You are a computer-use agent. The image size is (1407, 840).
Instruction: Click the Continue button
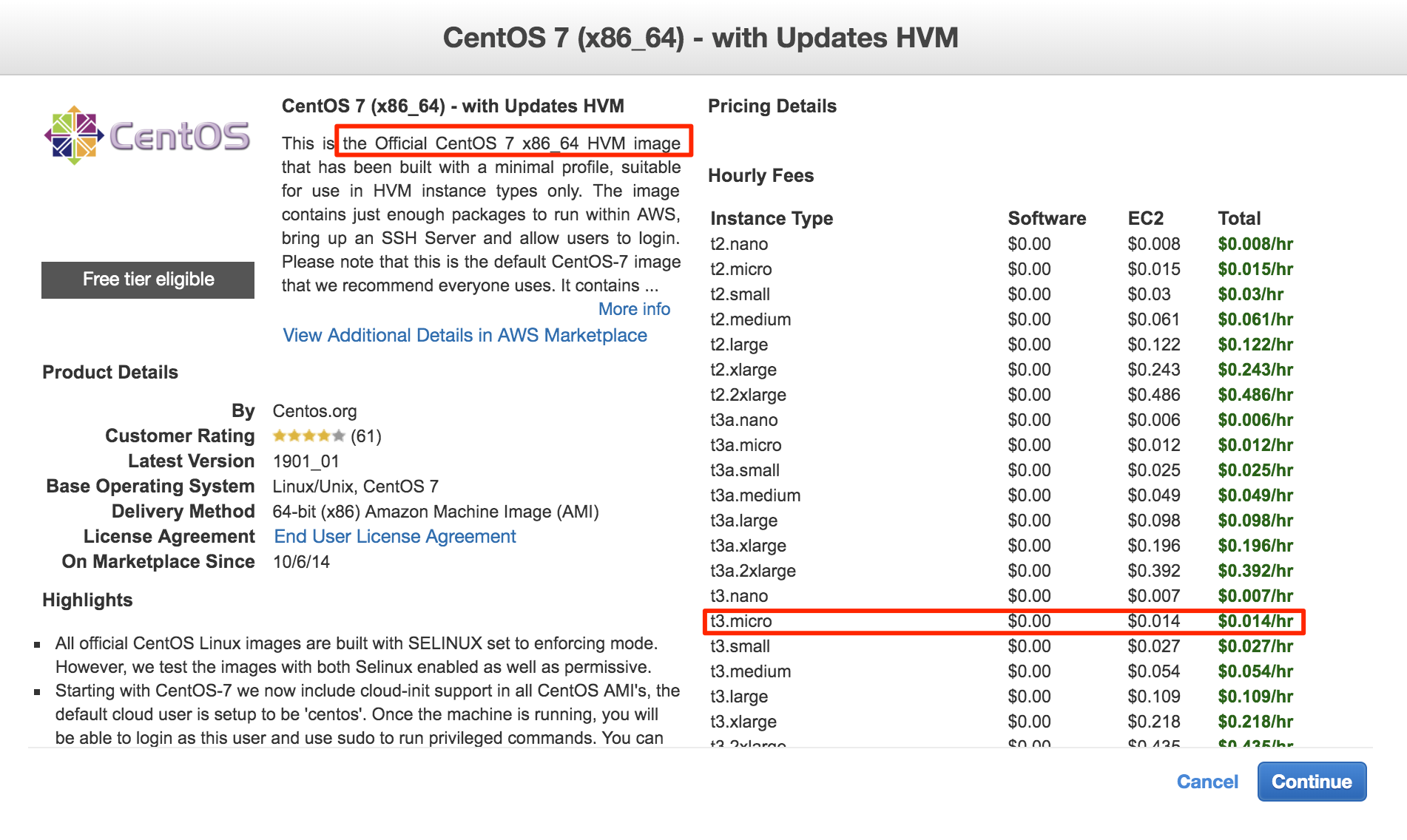coord(1311,782)
